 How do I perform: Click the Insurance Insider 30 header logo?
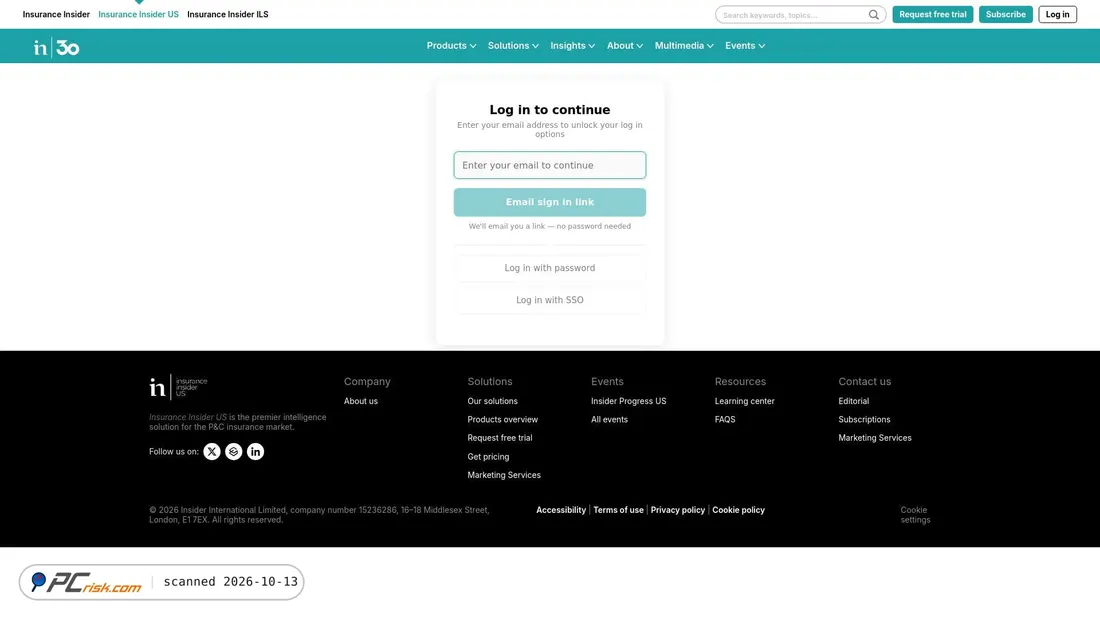point(57,47)
